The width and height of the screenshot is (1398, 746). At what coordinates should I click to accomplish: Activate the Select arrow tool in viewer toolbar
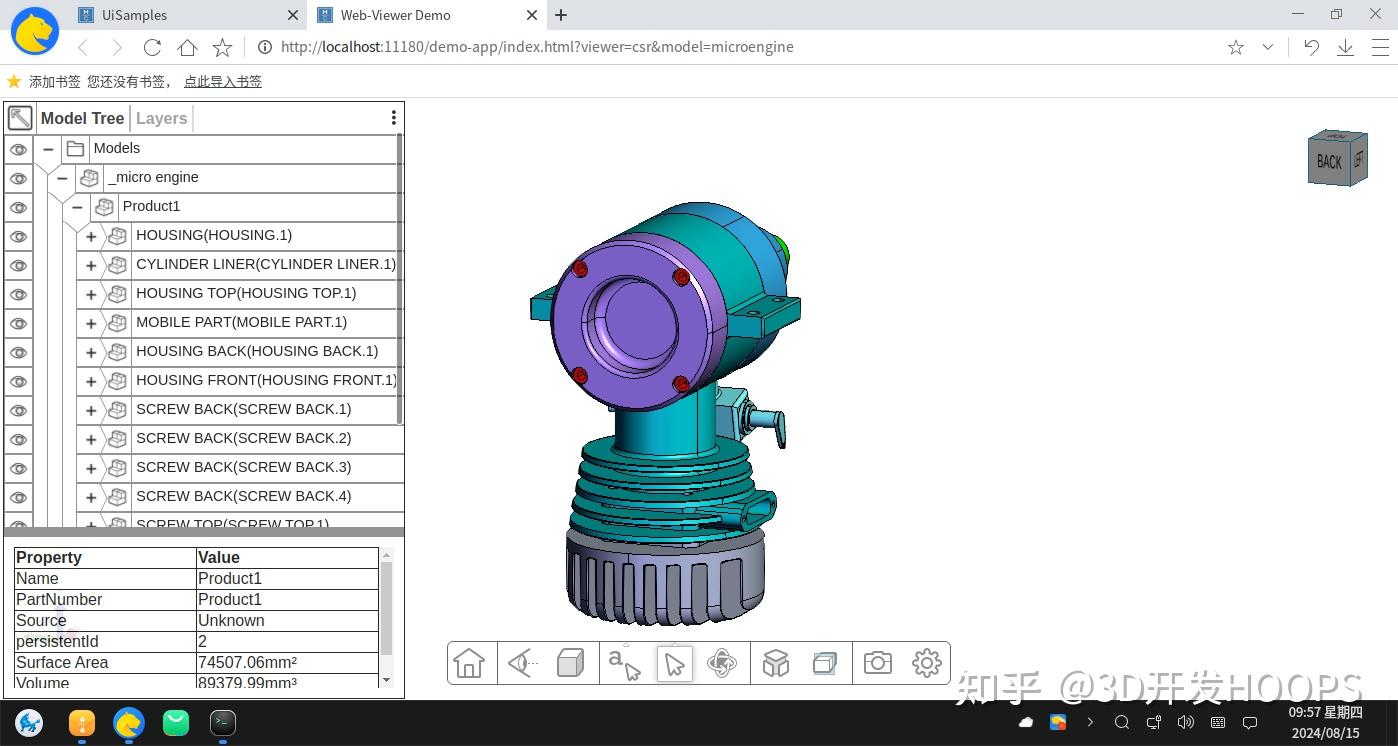(x=675, y=664)
